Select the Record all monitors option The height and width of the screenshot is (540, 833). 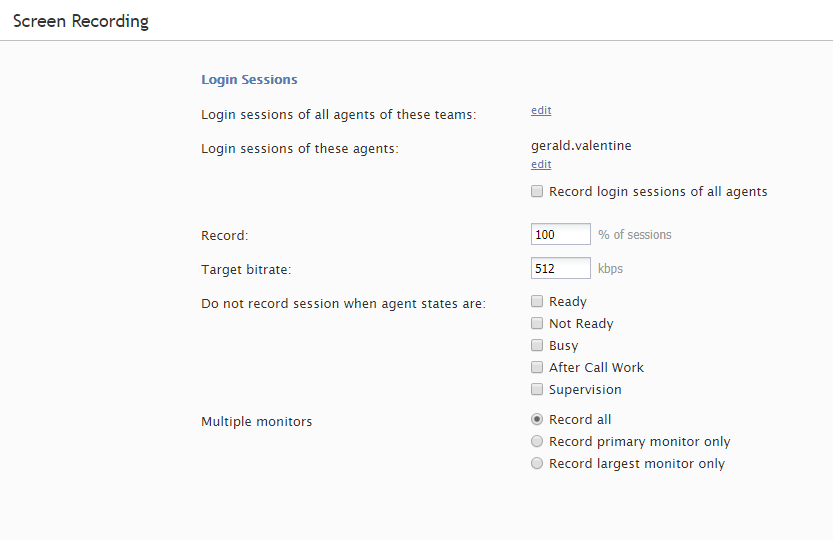point(537,419)
